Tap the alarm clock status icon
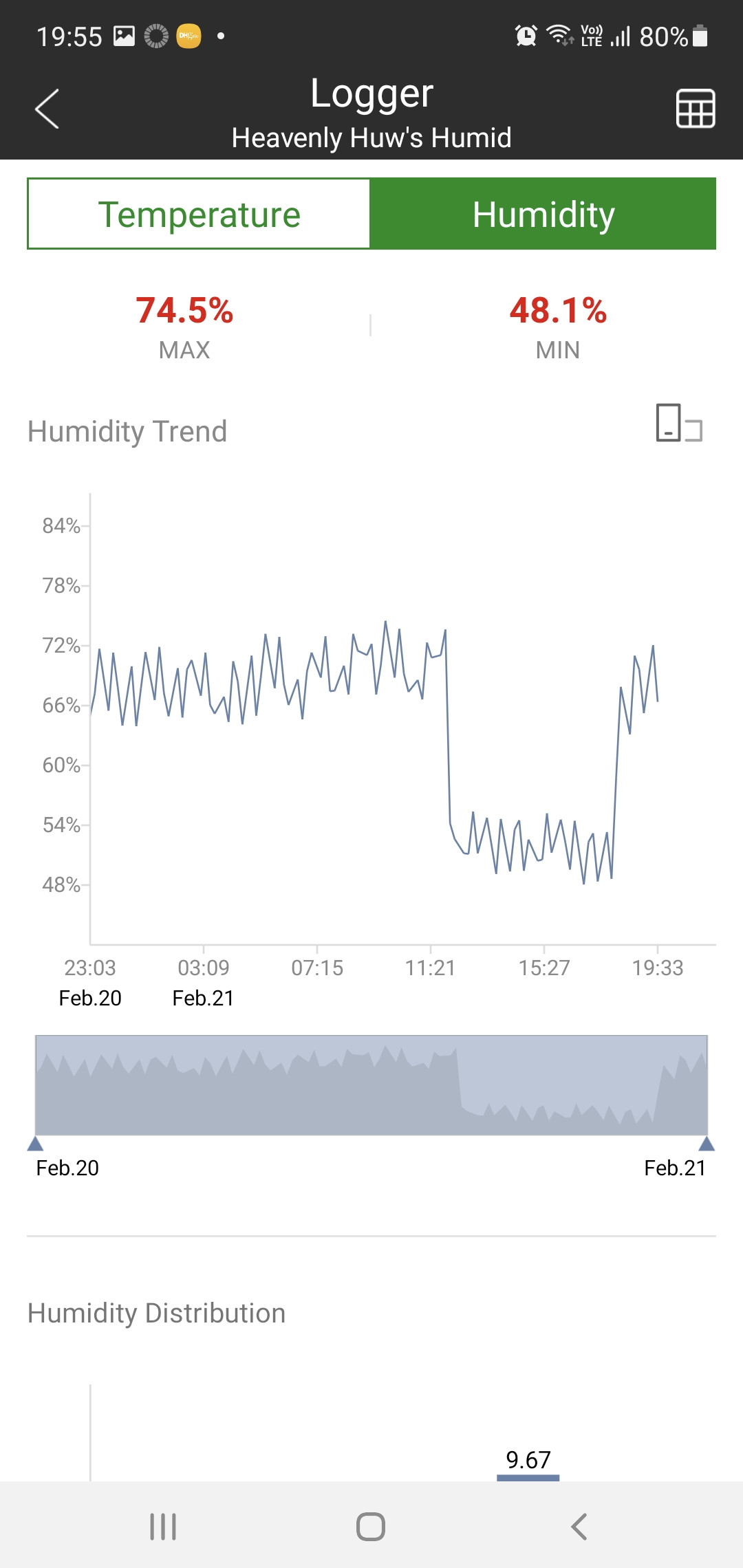 pyautogui.click(x=526, y=36)
